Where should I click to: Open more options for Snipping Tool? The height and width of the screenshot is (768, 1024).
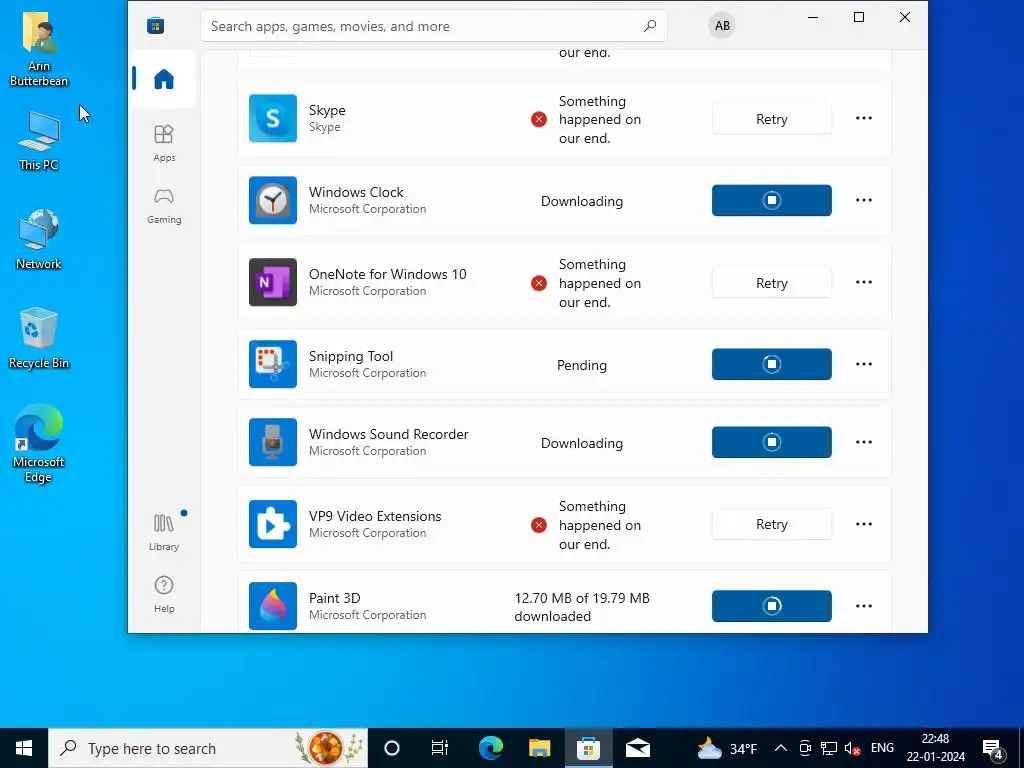click(x=864, y=364)
